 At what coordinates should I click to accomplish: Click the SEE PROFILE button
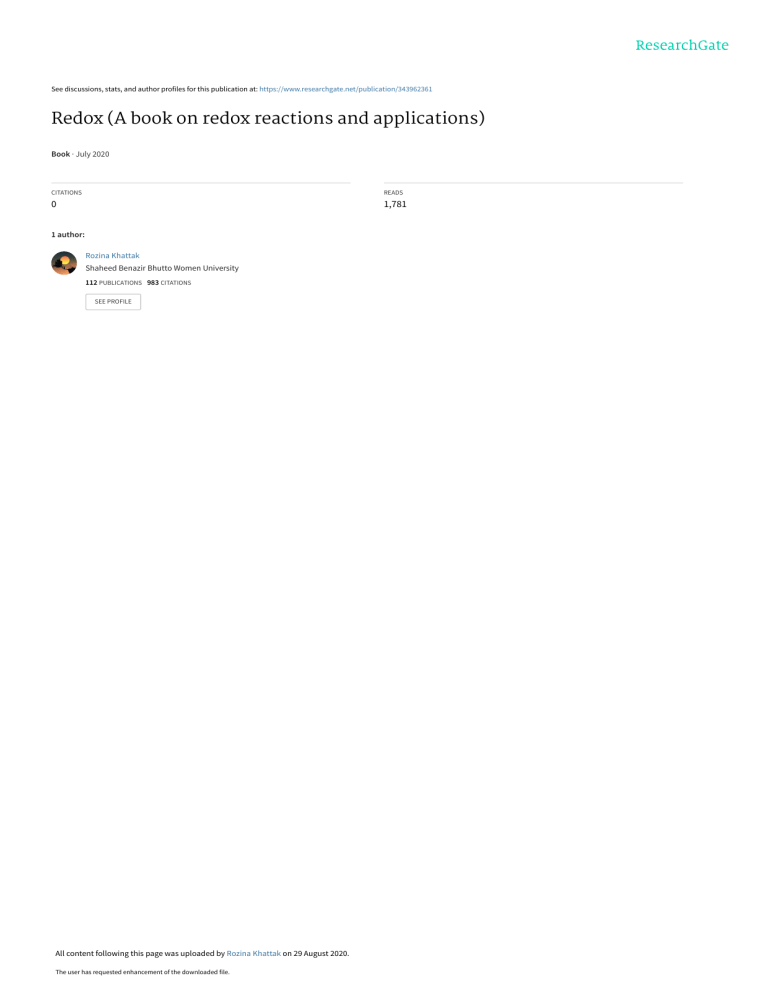click(x=113, y=302)
